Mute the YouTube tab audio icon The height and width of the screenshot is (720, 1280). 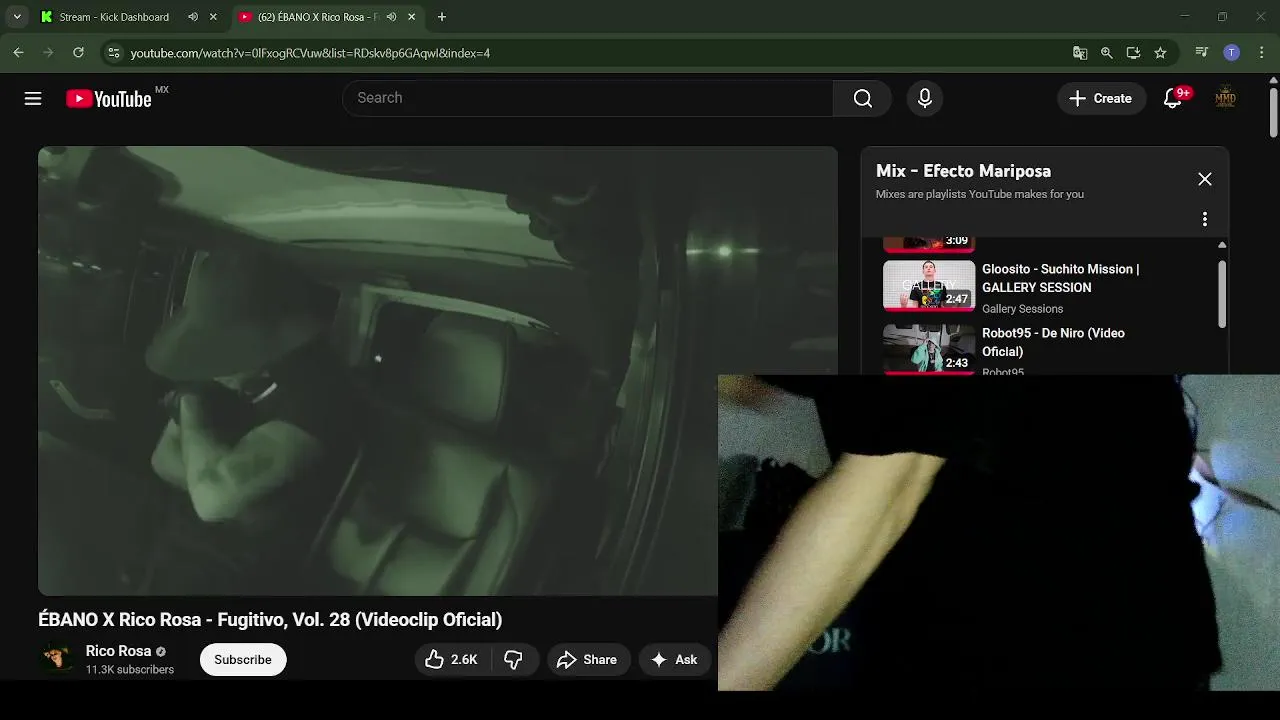coord(391,17)
